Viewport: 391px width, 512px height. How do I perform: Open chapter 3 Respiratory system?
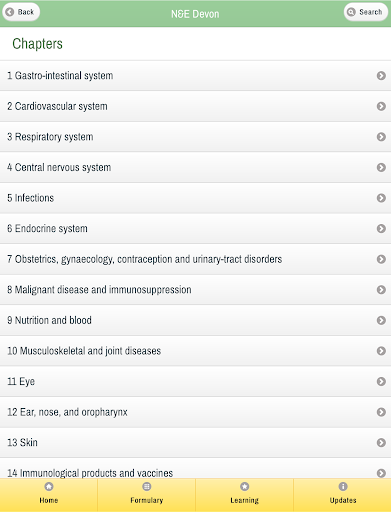pyautogui.click(x=195, y=137)
